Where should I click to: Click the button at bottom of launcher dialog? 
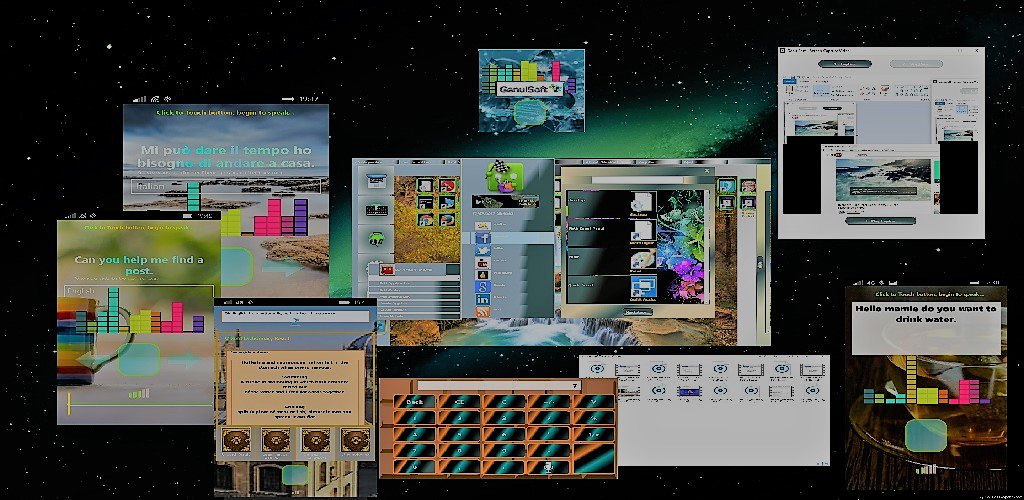click(x=637, y=312)
